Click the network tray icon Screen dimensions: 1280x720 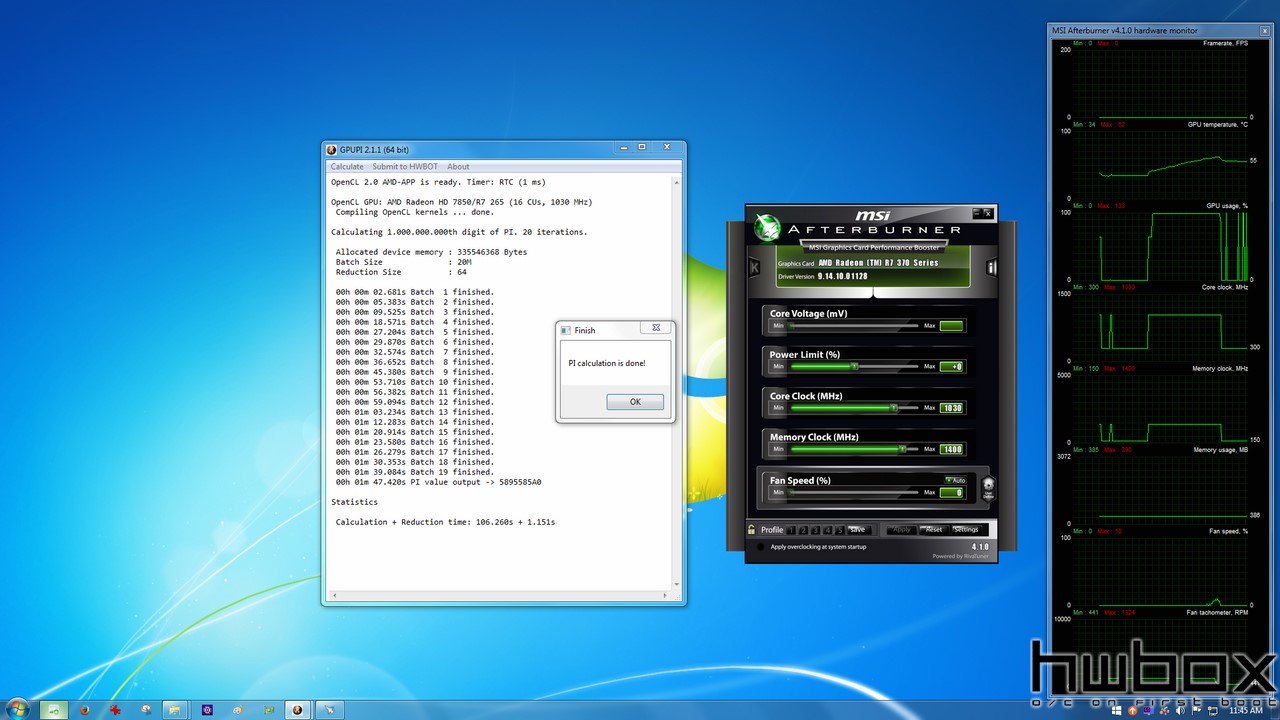point(1213,711)
